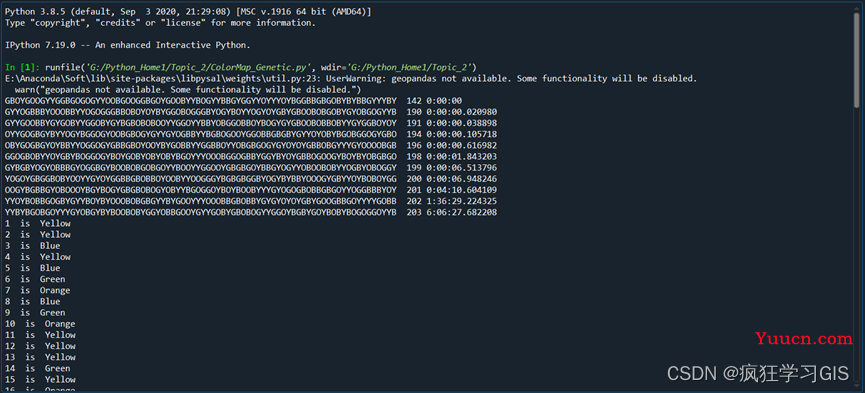The image size is (865, 393).
Task: Click the 'Type "copyright", "credits" or "license"' line
Action: coord(161,23)
